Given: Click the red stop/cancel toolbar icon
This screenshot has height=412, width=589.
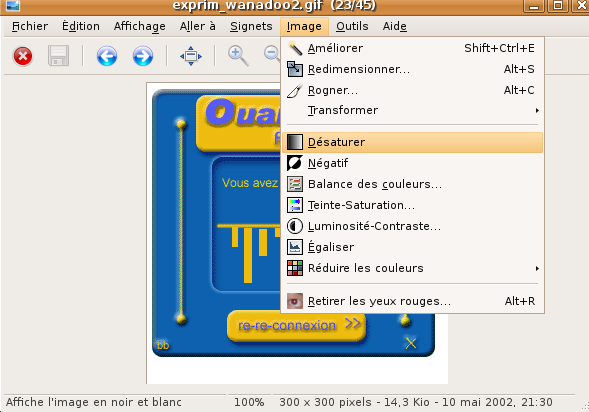Looking at the screenshot, I should pos(23,56).
